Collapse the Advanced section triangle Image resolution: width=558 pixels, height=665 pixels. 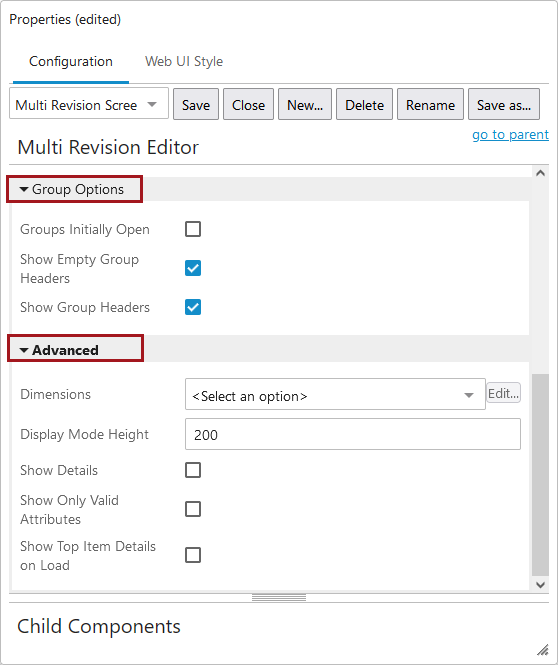click(x=24, y=350)
